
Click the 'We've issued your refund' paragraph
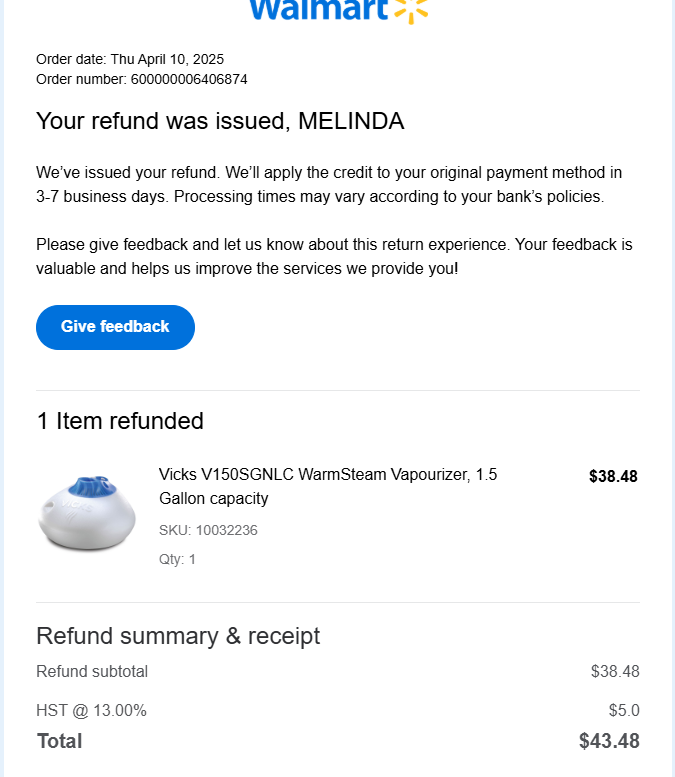pyautogui.click(x=329, y=185)
